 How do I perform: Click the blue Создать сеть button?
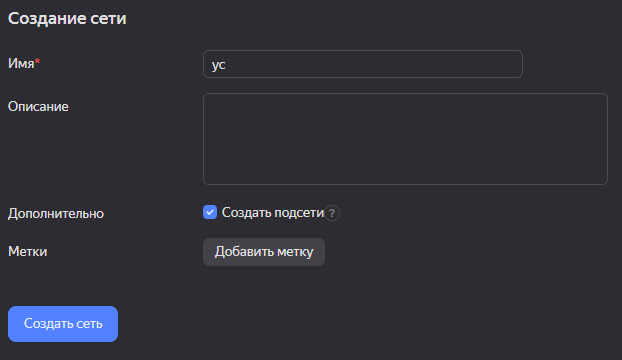63,324
